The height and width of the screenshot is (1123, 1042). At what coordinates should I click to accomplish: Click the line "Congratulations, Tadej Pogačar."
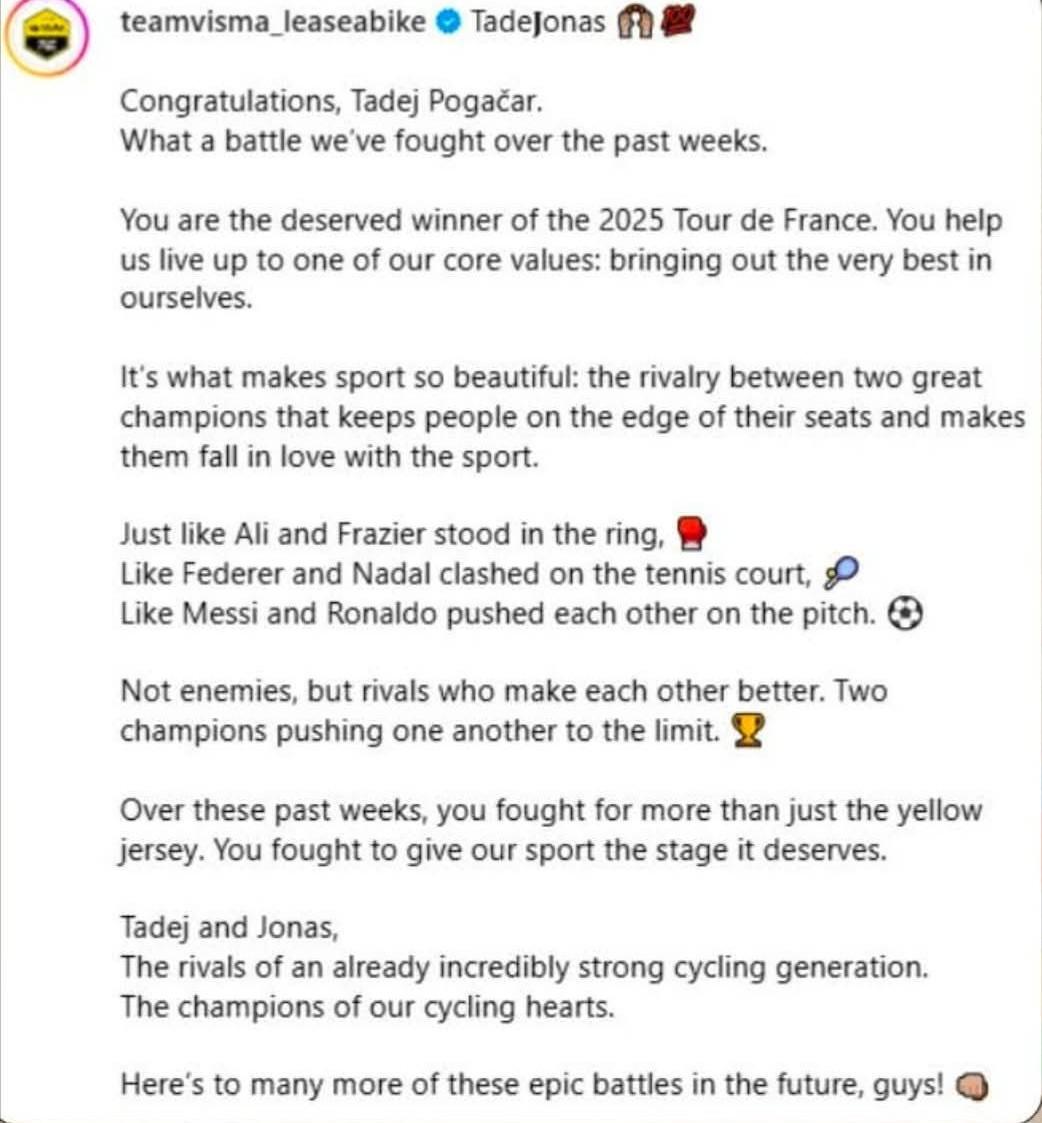coord(335,102)
